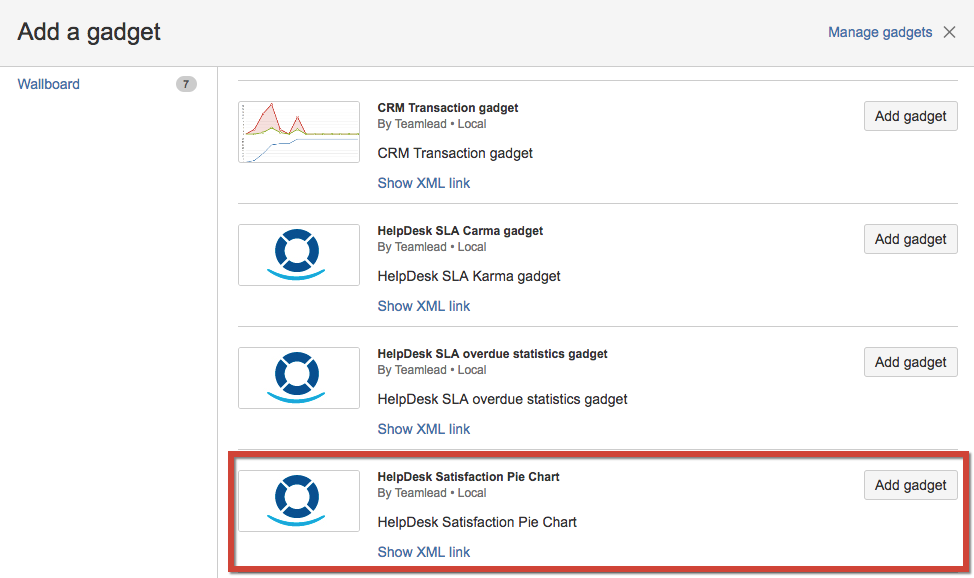Add the HelpDesk SLA overdue statistics gadget
The height and width of the screenshot is (578, 974).
click(910, 362)
